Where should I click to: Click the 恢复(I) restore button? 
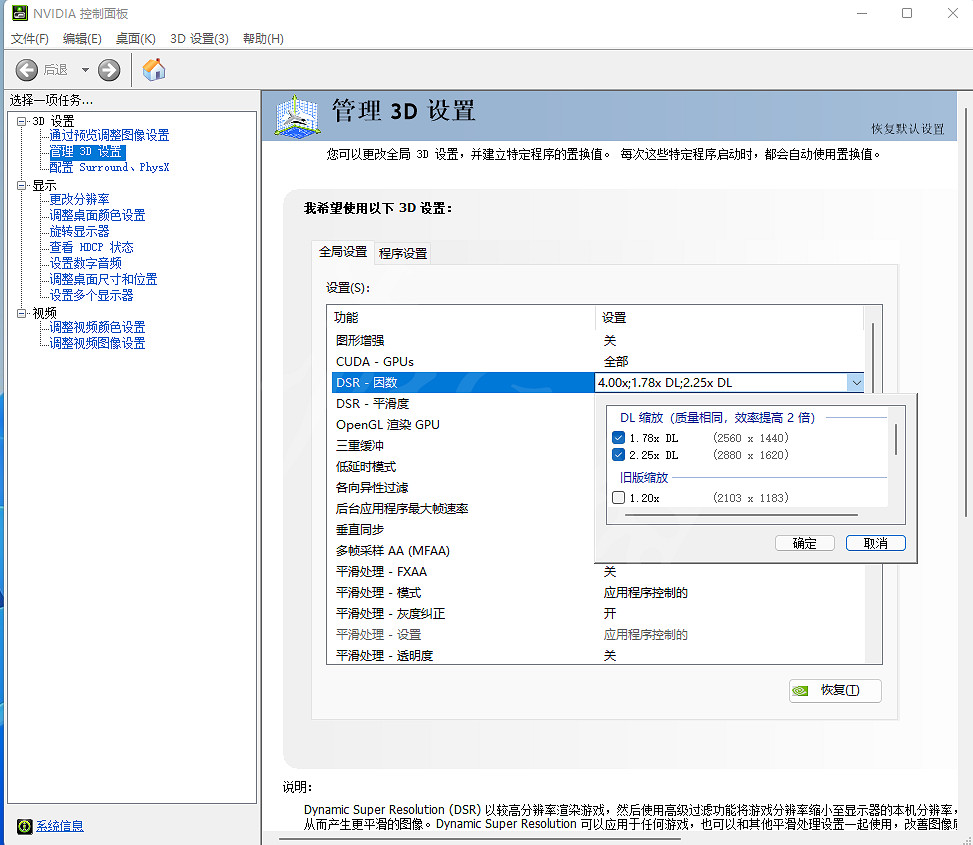835,690
